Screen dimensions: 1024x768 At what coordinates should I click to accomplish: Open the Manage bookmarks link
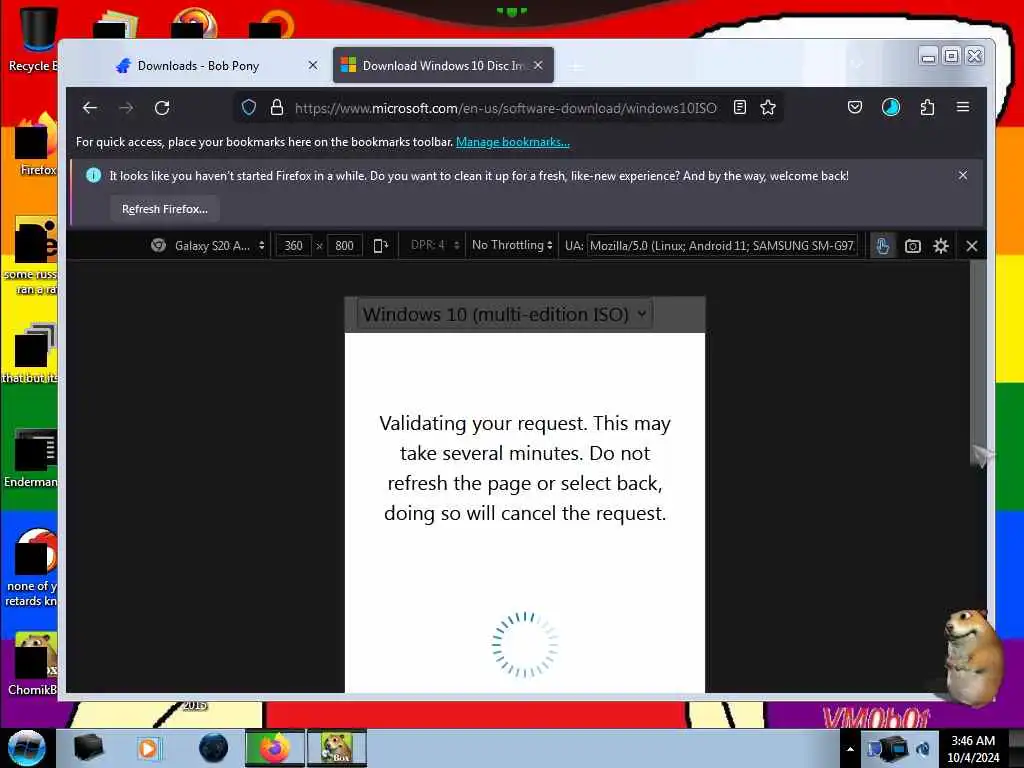[513, 142]
